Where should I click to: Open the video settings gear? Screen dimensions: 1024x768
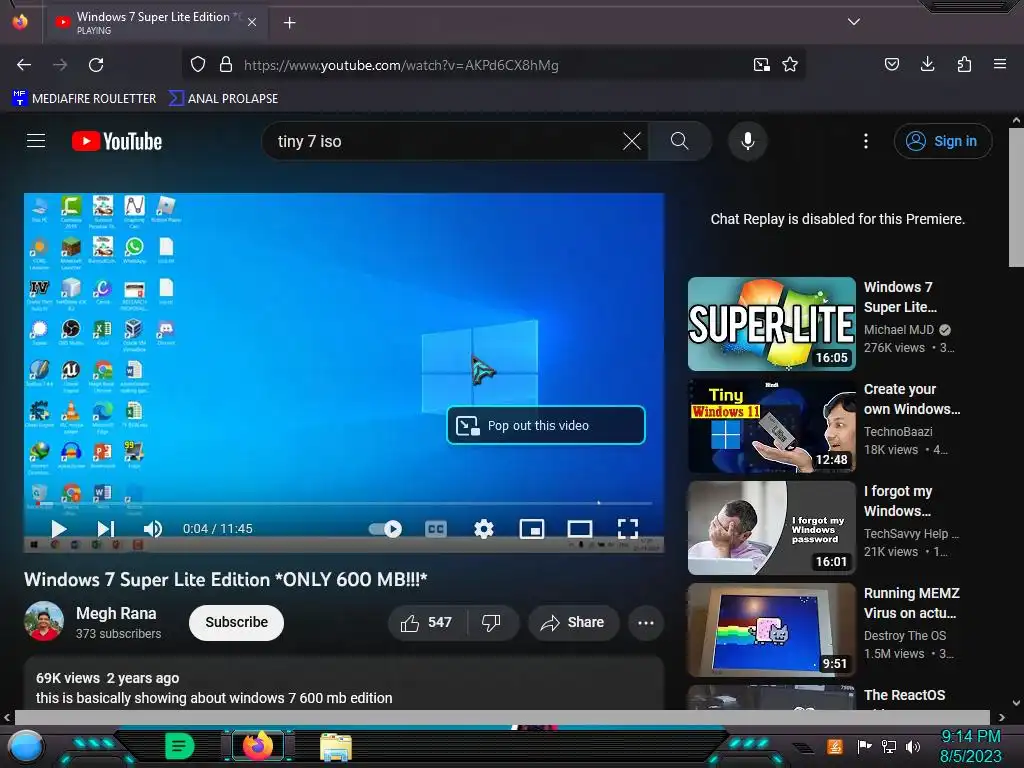pos(484,529)
